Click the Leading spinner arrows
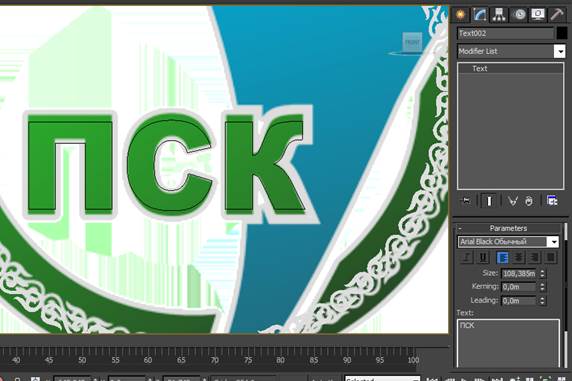The width and height of the screenshot is (572, 381). coord(542,301)
